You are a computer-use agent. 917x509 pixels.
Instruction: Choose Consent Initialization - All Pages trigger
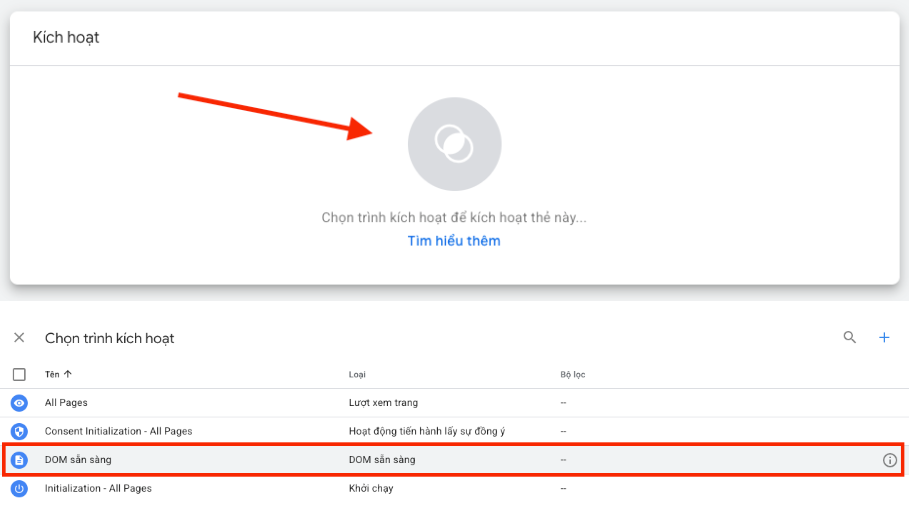coord(118,431)
